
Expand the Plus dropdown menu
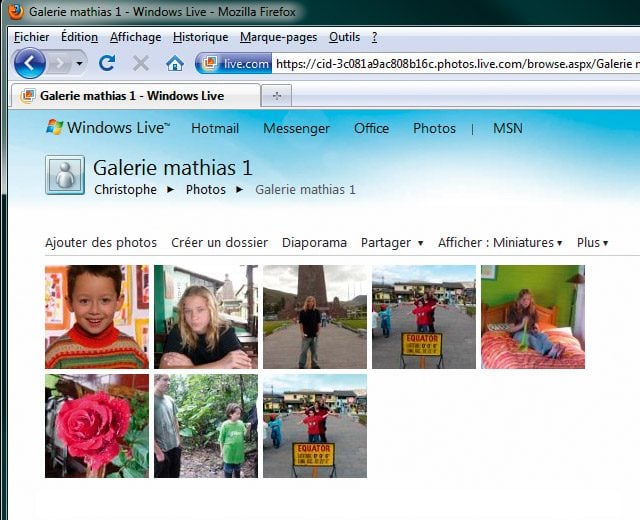tap(592, 243)
